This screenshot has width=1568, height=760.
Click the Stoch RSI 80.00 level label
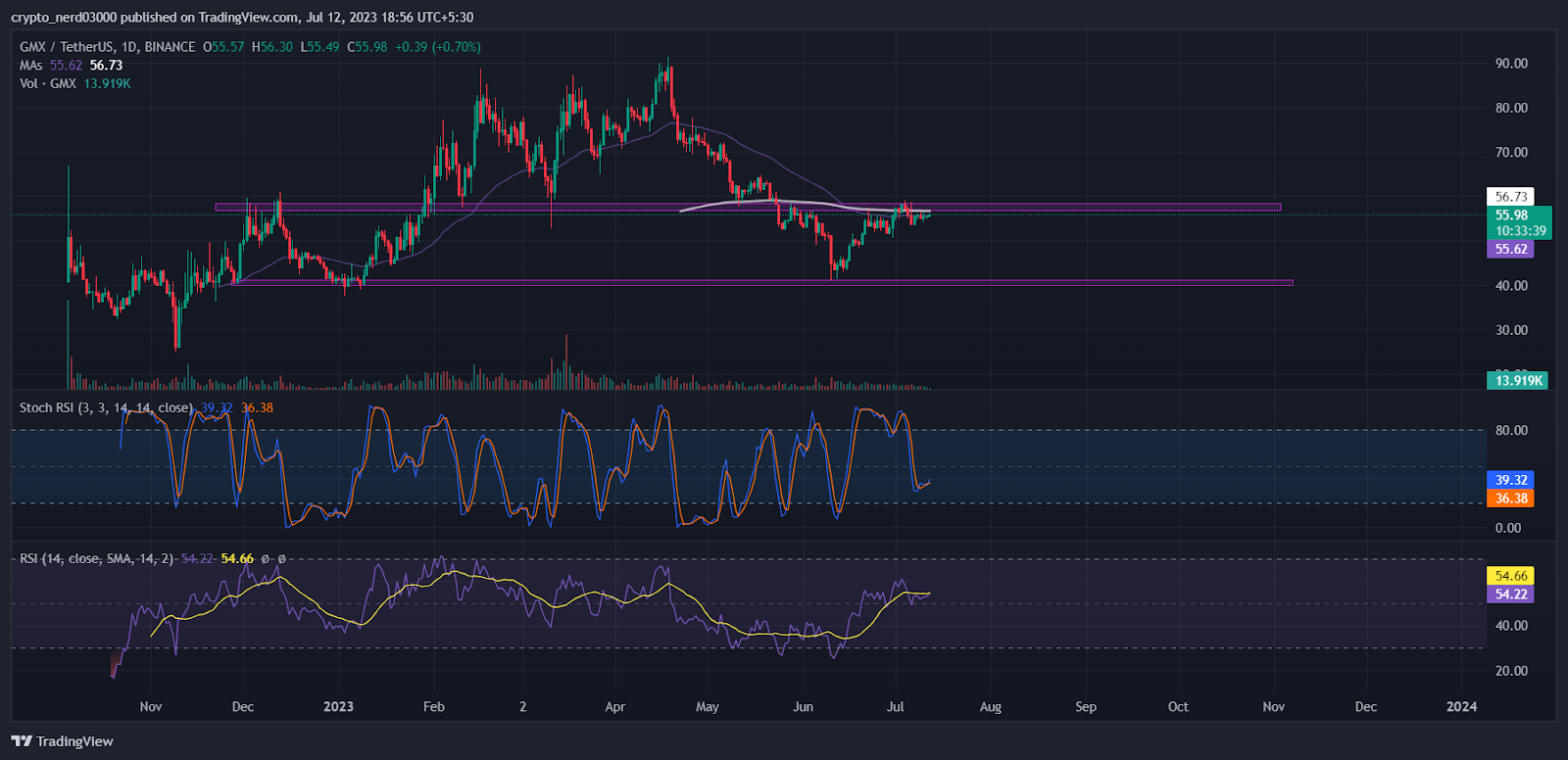tap(1511, 431)
